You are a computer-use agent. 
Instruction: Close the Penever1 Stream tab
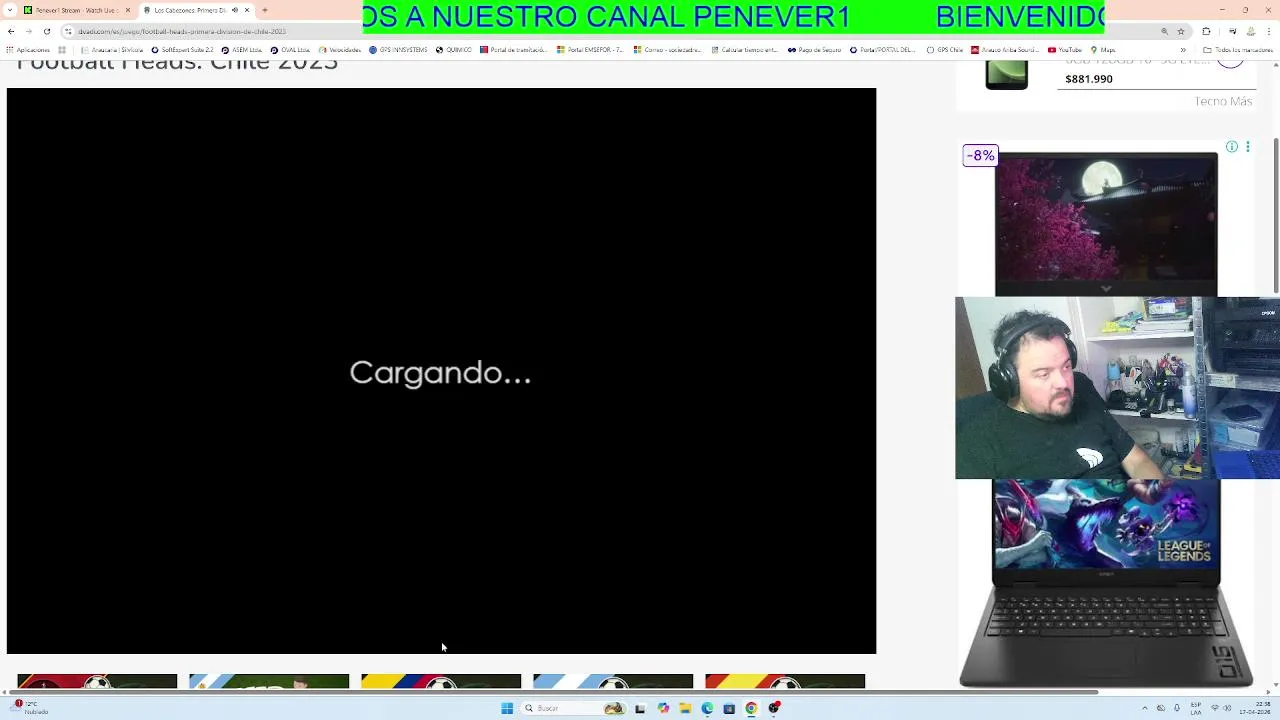[x=127, y=10]
